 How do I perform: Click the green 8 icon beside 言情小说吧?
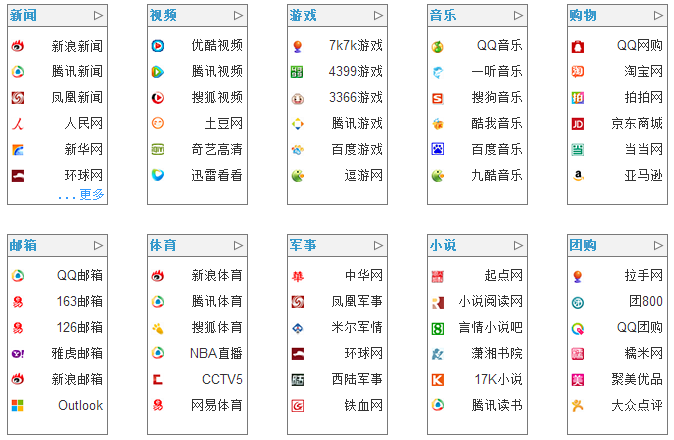coord(438,329)
